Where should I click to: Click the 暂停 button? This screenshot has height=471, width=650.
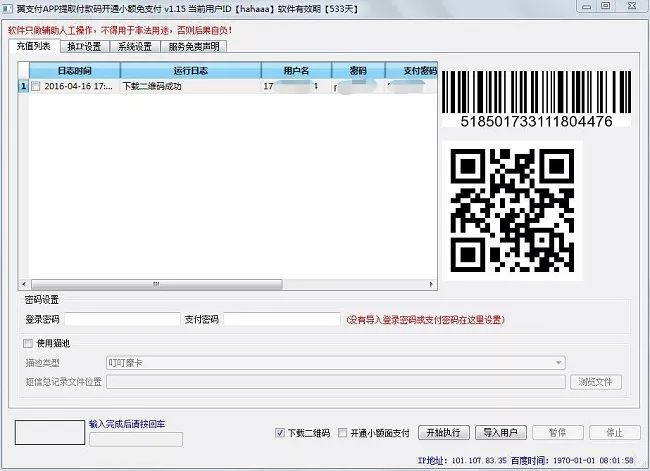[x=558, y=432]
